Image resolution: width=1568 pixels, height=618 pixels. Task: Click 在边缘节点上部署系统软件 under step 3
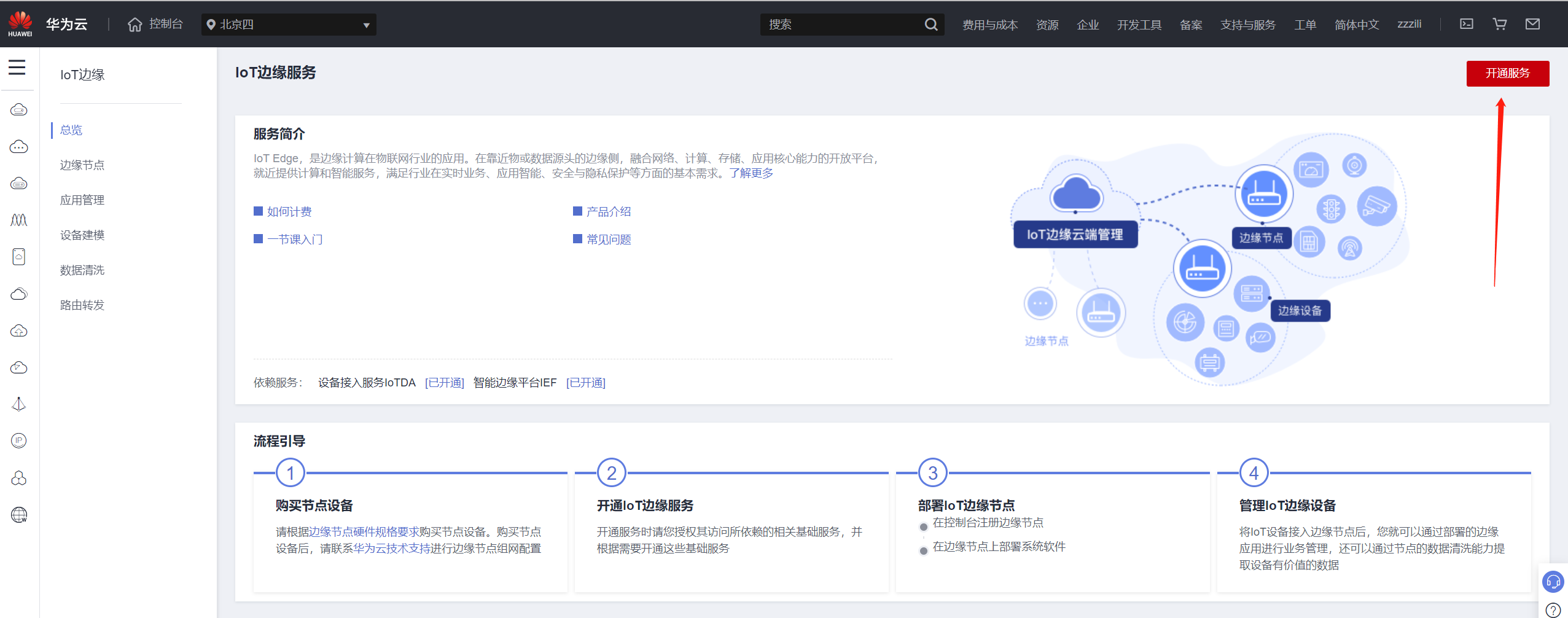pos(999,547)
